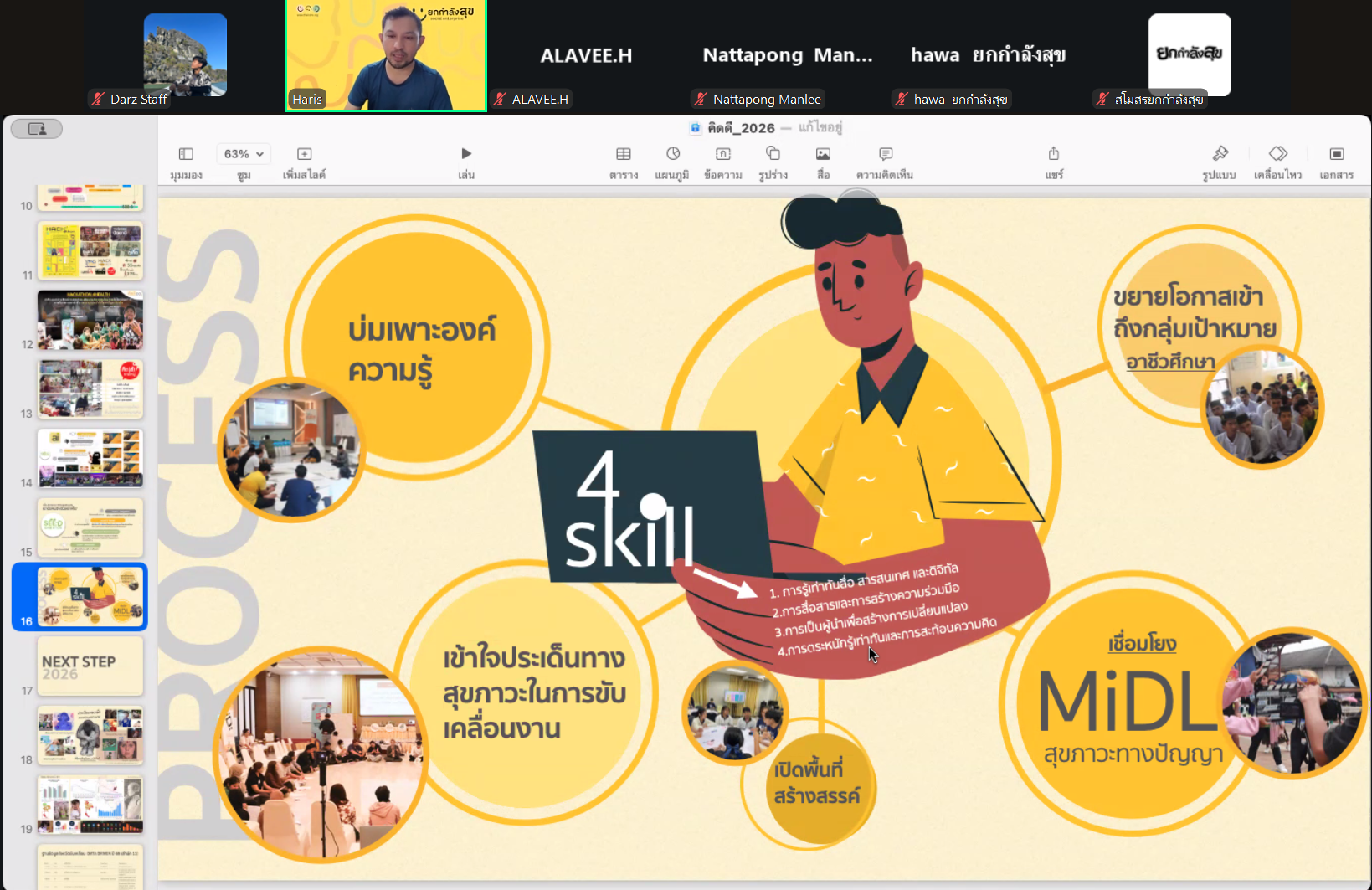This screenshot has height=890, width=1372.
Task: Click the document title คิดดี_2026
Action: tap(741, 128)
